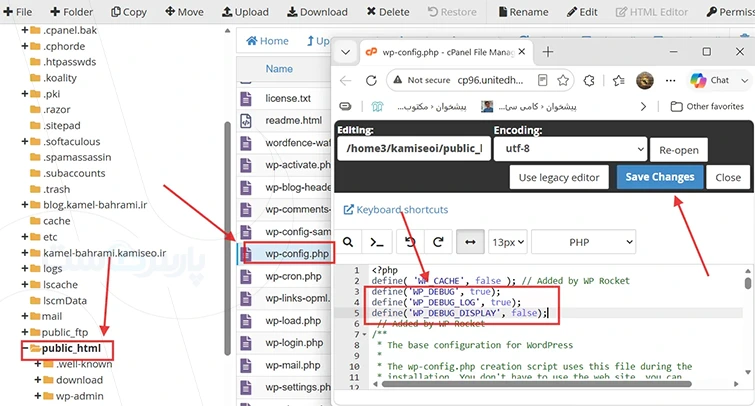Expand the .softaculous folder node
755x406 pixels.
point(25,142)
